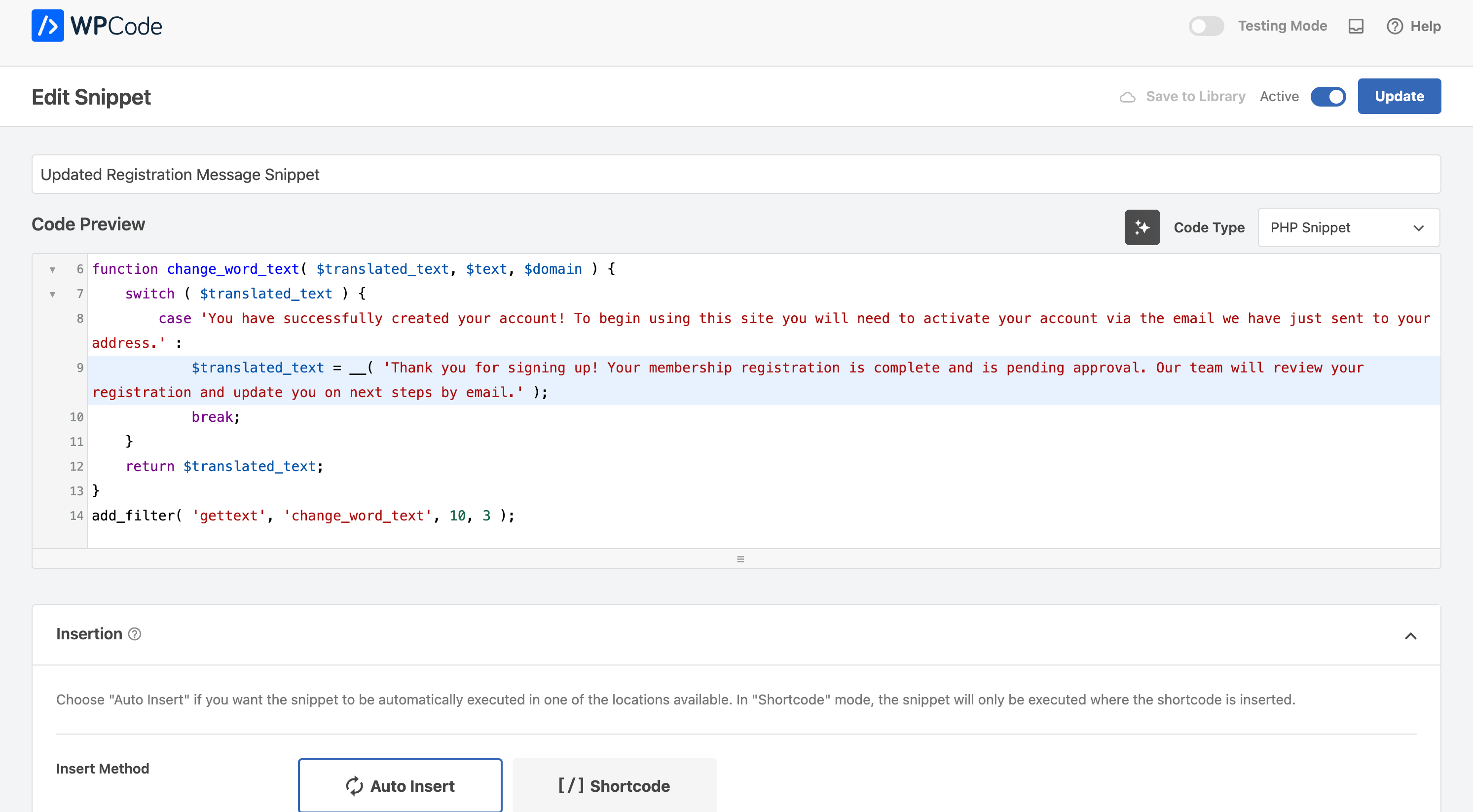This screenshot has height=812, width=1473.
Task: Click the Save to Library link
Action: point(1195,97)
